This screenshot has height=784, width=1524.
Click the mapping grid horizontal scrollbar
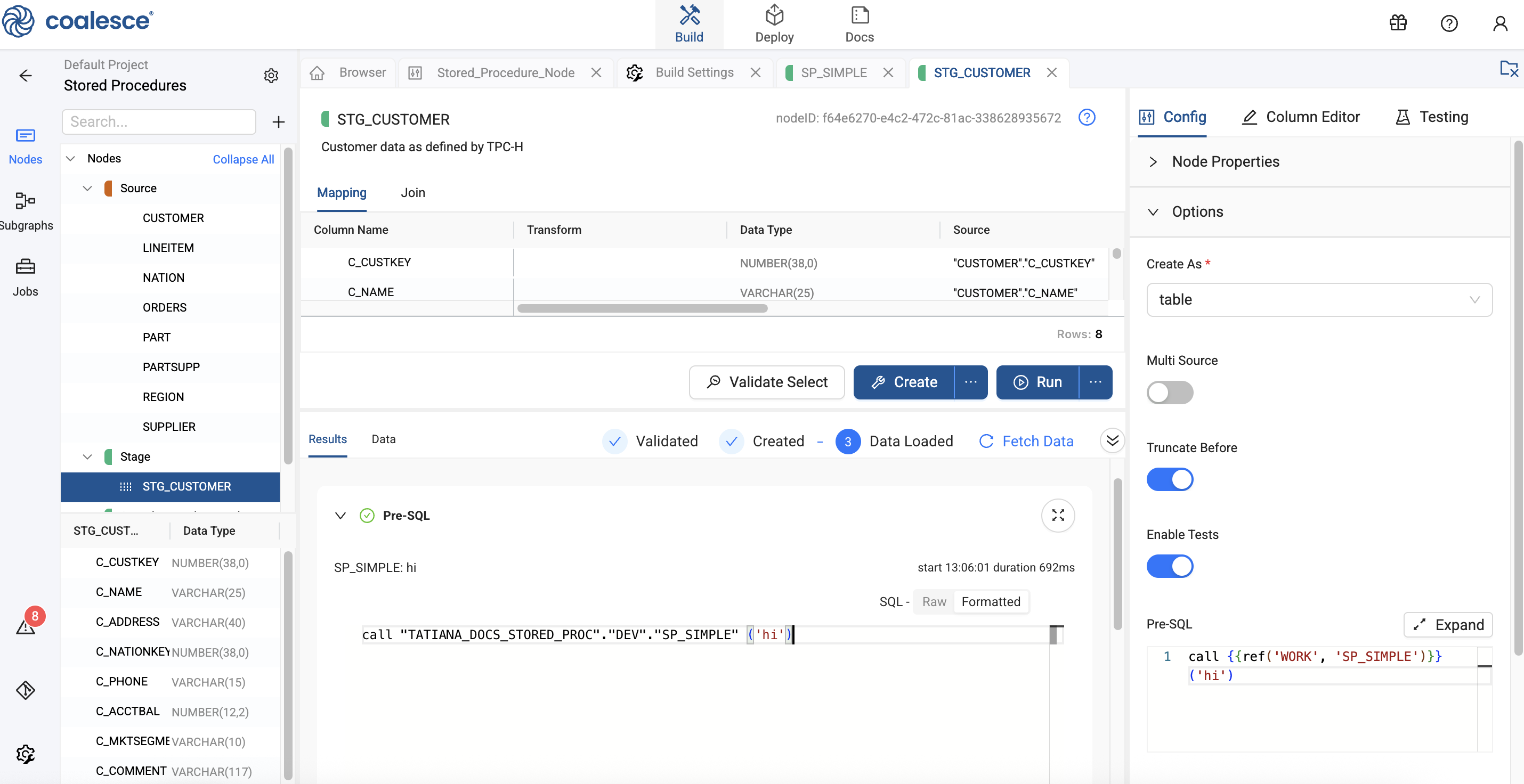[x=642, y=308]
